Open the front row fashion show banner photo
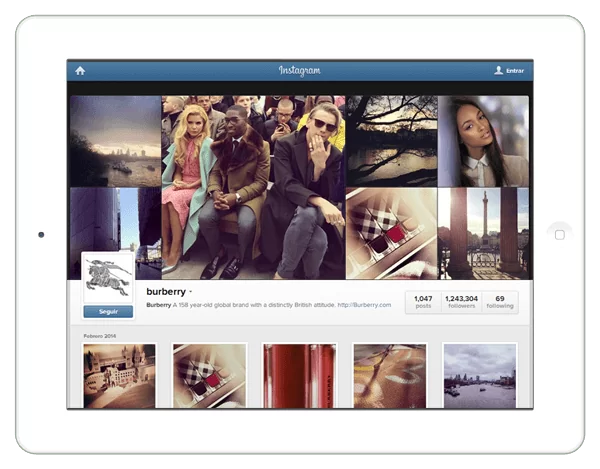 [253, 187]
